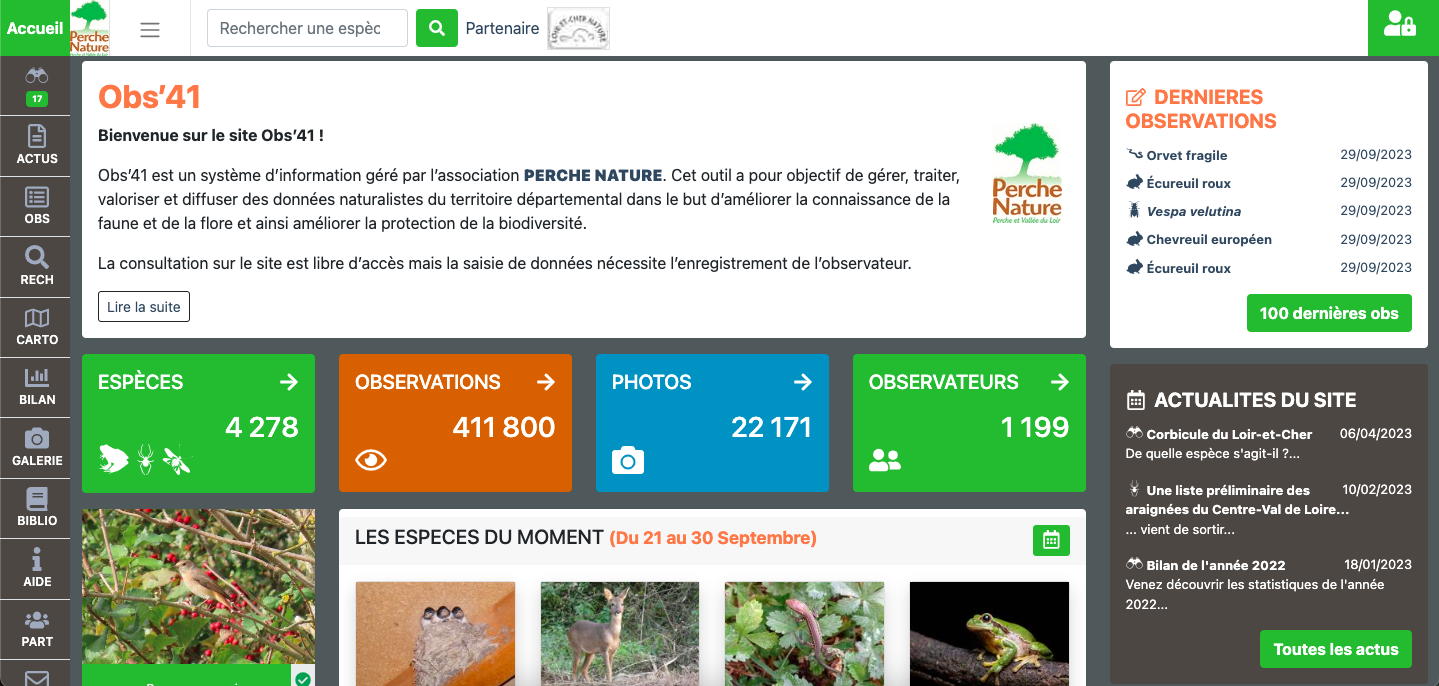The width and height of the screenshot is (1439, 686).
Task: Open the envelope contact sidebar icon
Action: 36,678
